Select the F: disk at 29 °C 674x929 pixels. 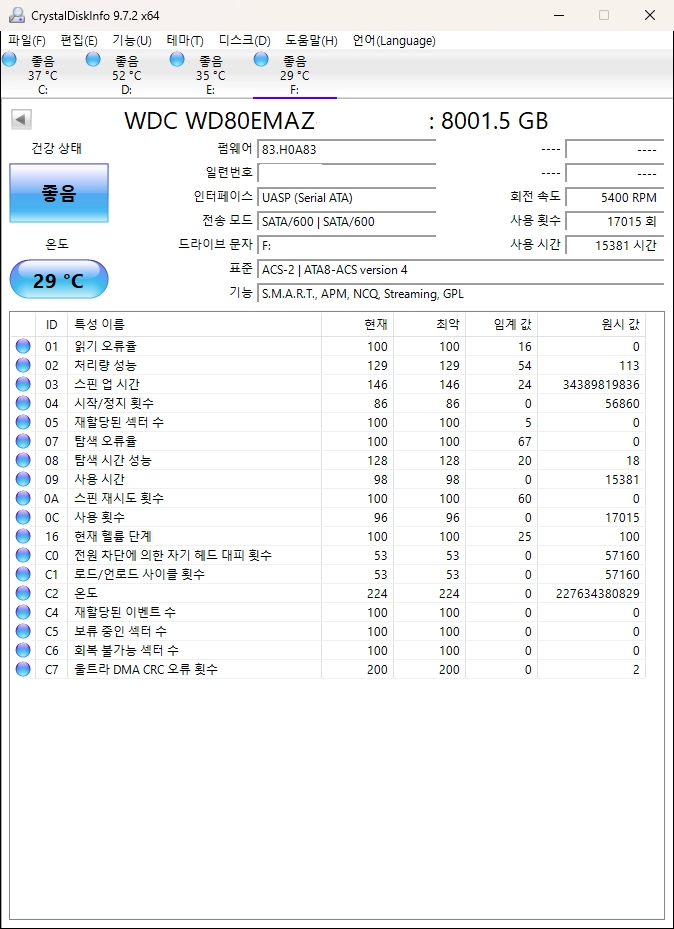click(294, 75)
